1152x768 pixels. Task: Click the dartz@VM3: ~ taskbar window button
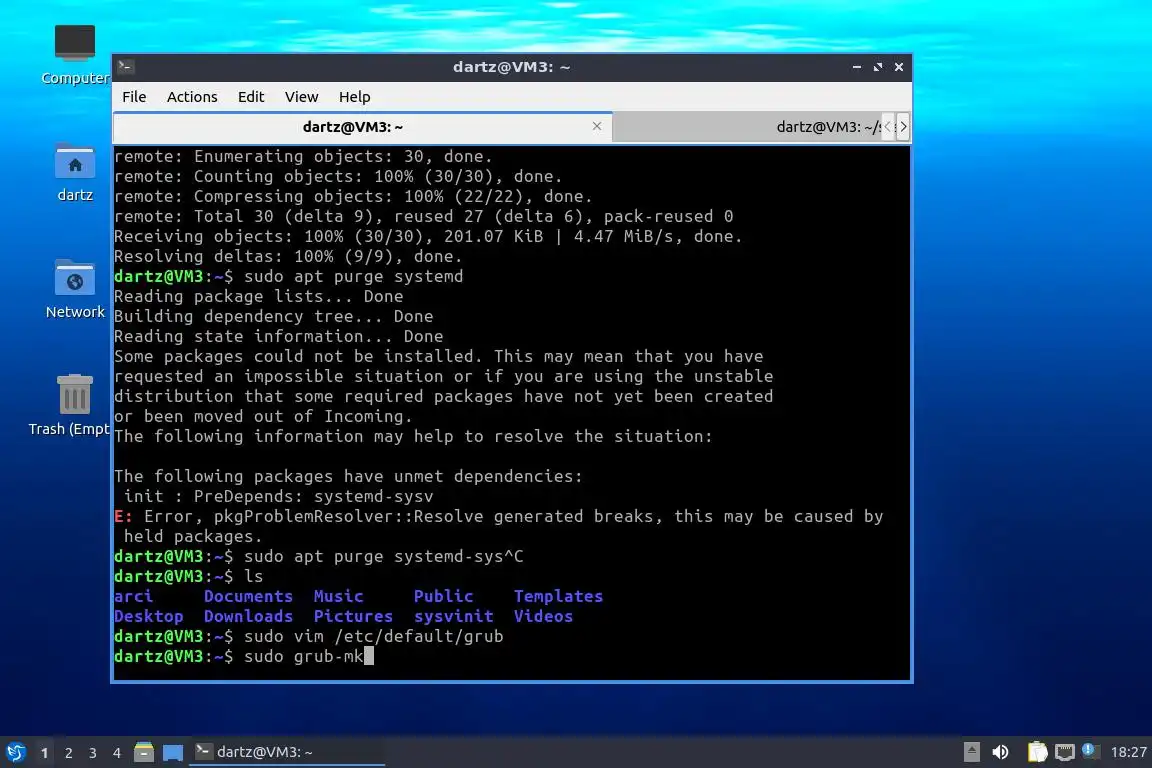pos(287,752)
